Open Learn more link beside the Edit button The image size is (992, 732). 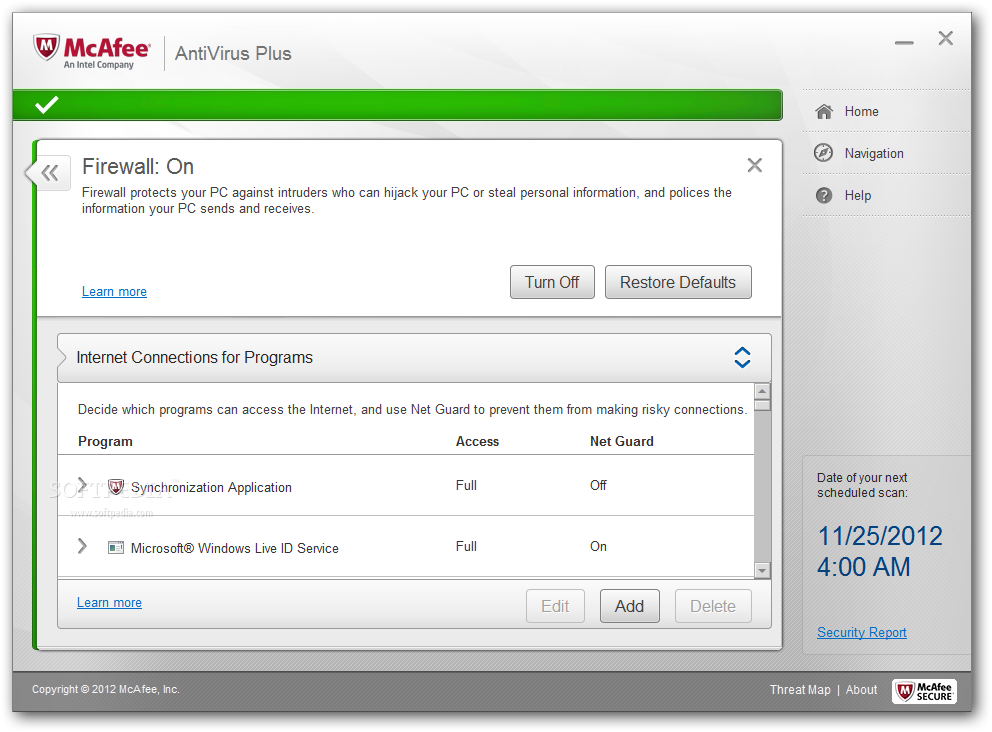pos(109,603)
